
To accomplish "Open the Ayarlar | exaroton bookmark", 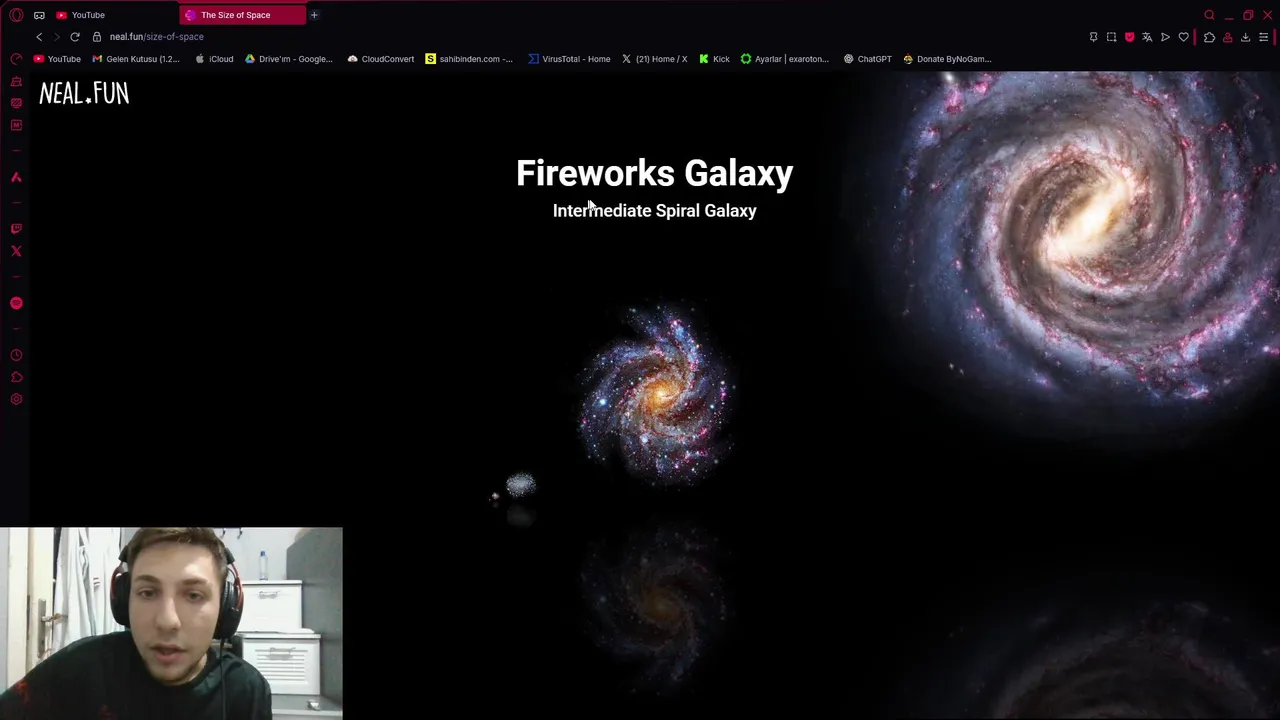I will [785, 59].
